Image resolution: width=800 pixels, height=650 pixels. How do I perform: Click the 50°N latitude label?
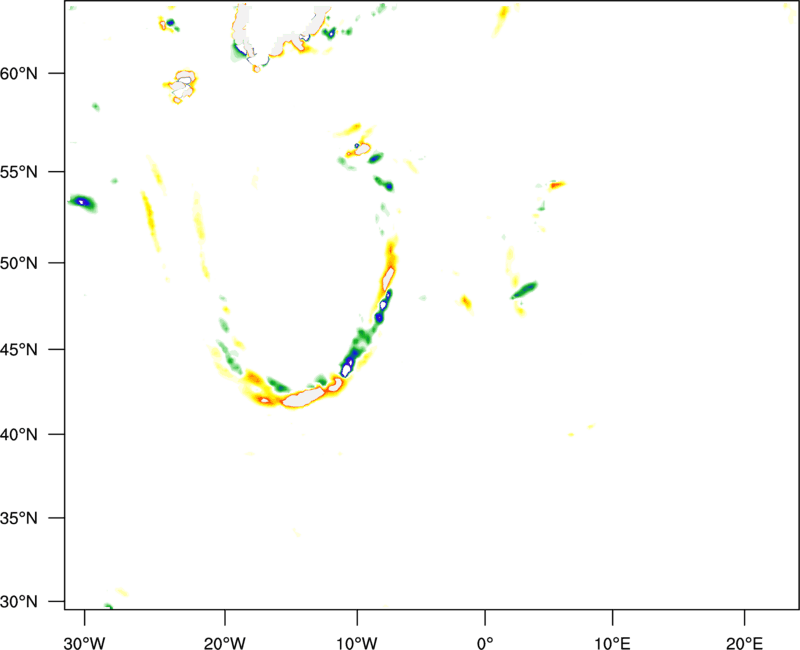pyautogui.click(x=19, y=263)
